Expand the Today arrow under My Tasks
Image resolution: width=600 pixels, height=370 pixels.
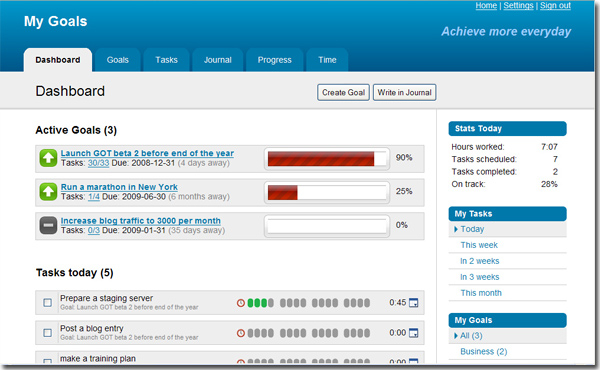[x=456, y=229]
